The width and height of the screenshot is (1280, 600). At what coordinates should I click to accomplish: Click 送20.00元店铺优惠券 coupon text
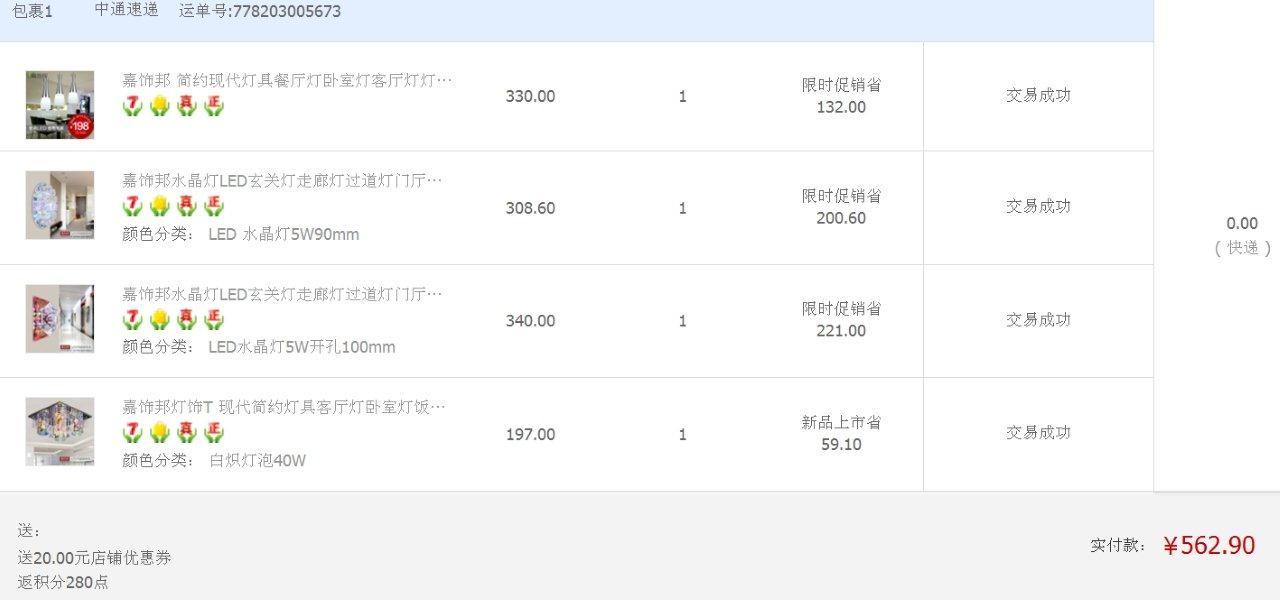[94, 558]
